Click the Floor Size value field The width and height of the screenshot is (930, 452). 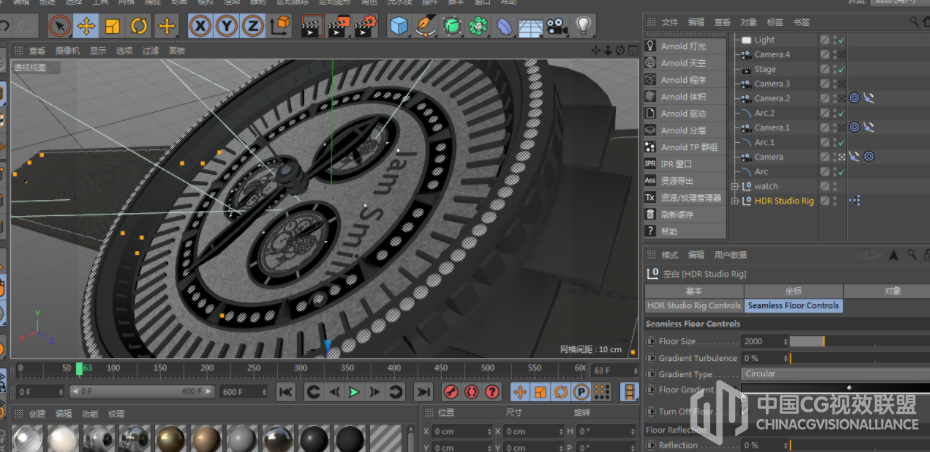click(x=762, y=341)
